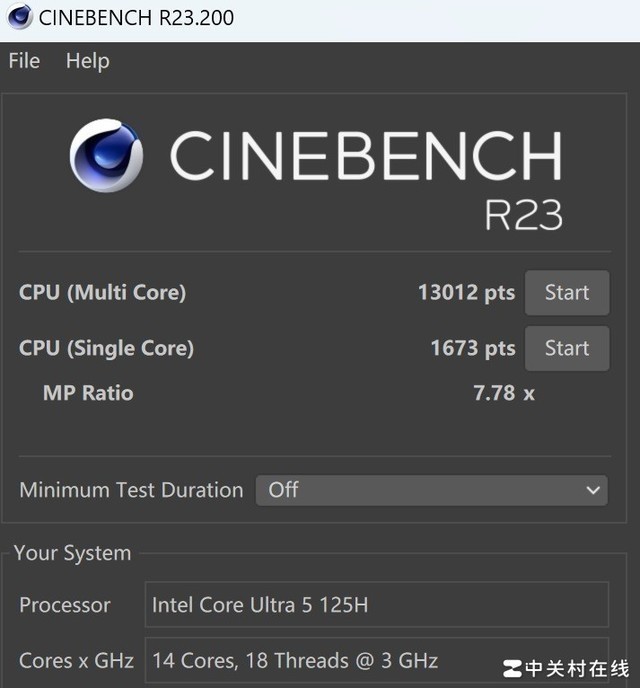Start the CPU Multi Core test
The height and width of the screenshot is (688, 640).
pos(566,293)
